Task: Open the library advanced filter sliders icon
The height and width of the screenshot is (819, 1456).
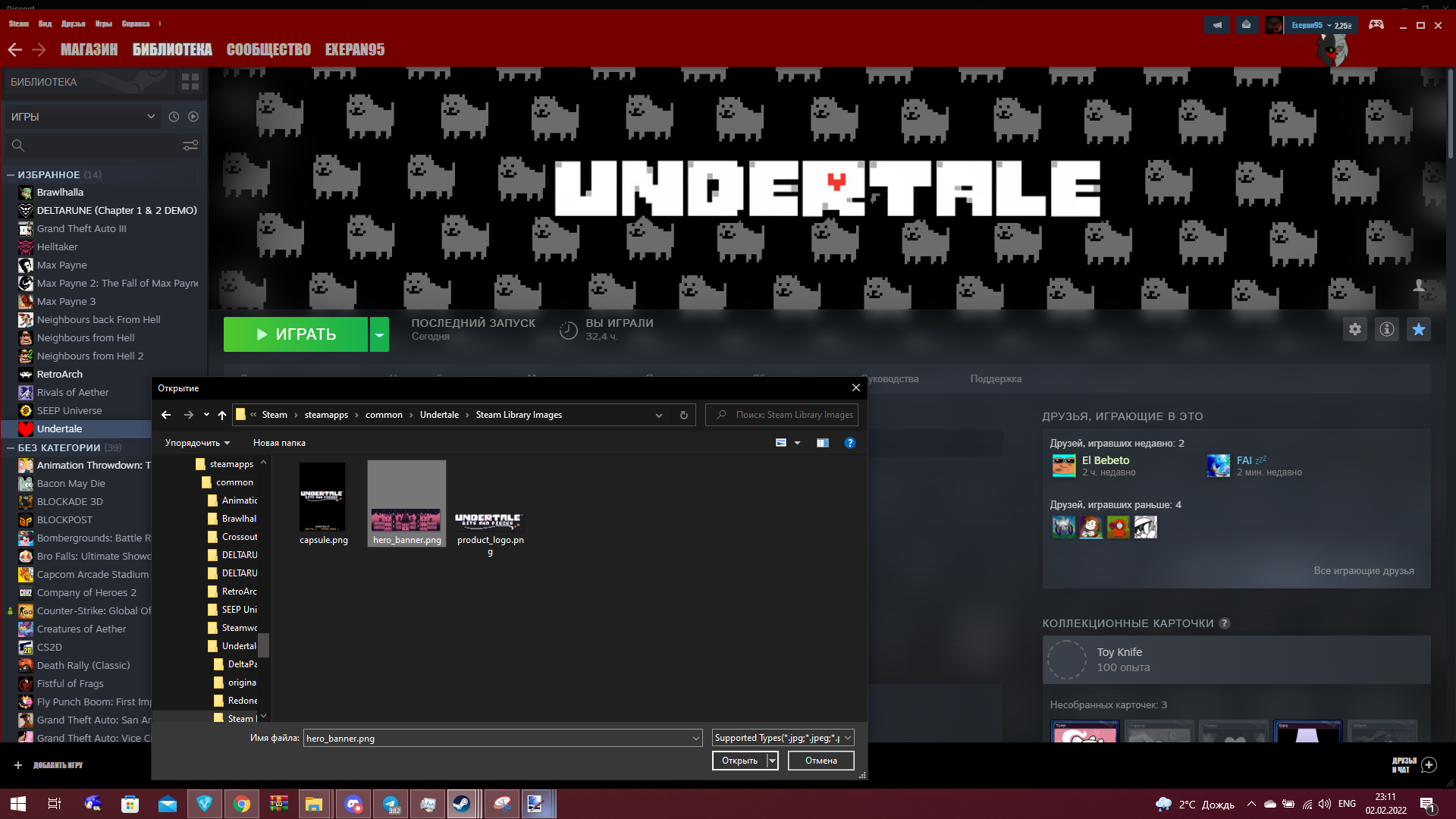Action: point(190,145)
